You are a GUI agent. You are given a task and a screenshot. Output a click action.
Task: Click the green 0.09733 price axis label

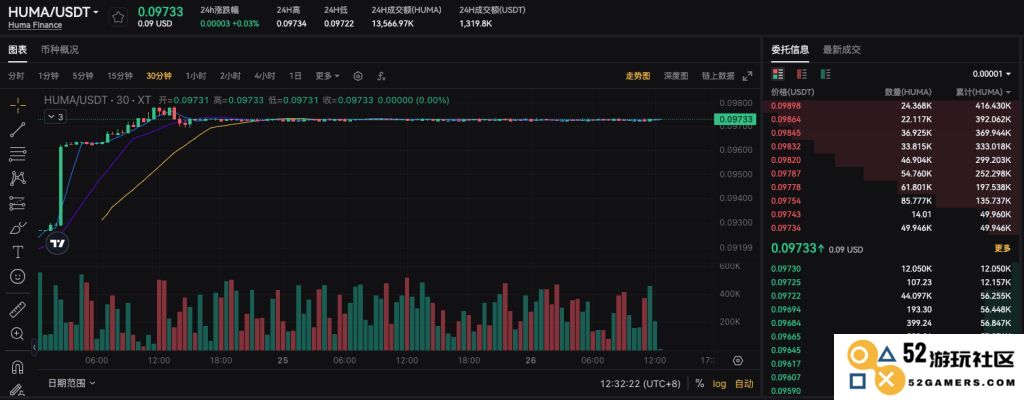tap(735, 119)
